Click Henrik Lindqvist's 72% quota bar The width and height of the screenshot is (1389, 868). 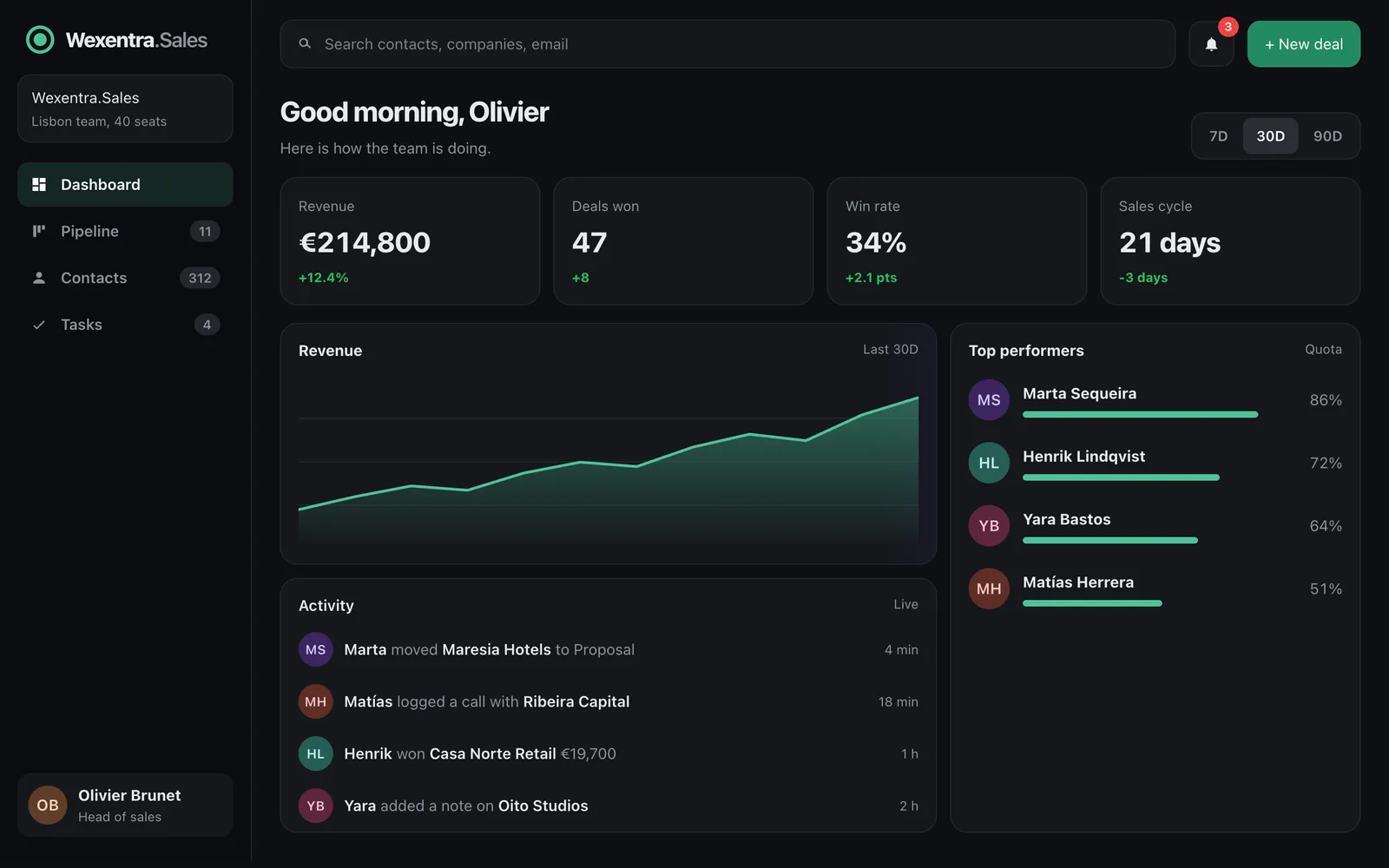tap(1121, 477)
